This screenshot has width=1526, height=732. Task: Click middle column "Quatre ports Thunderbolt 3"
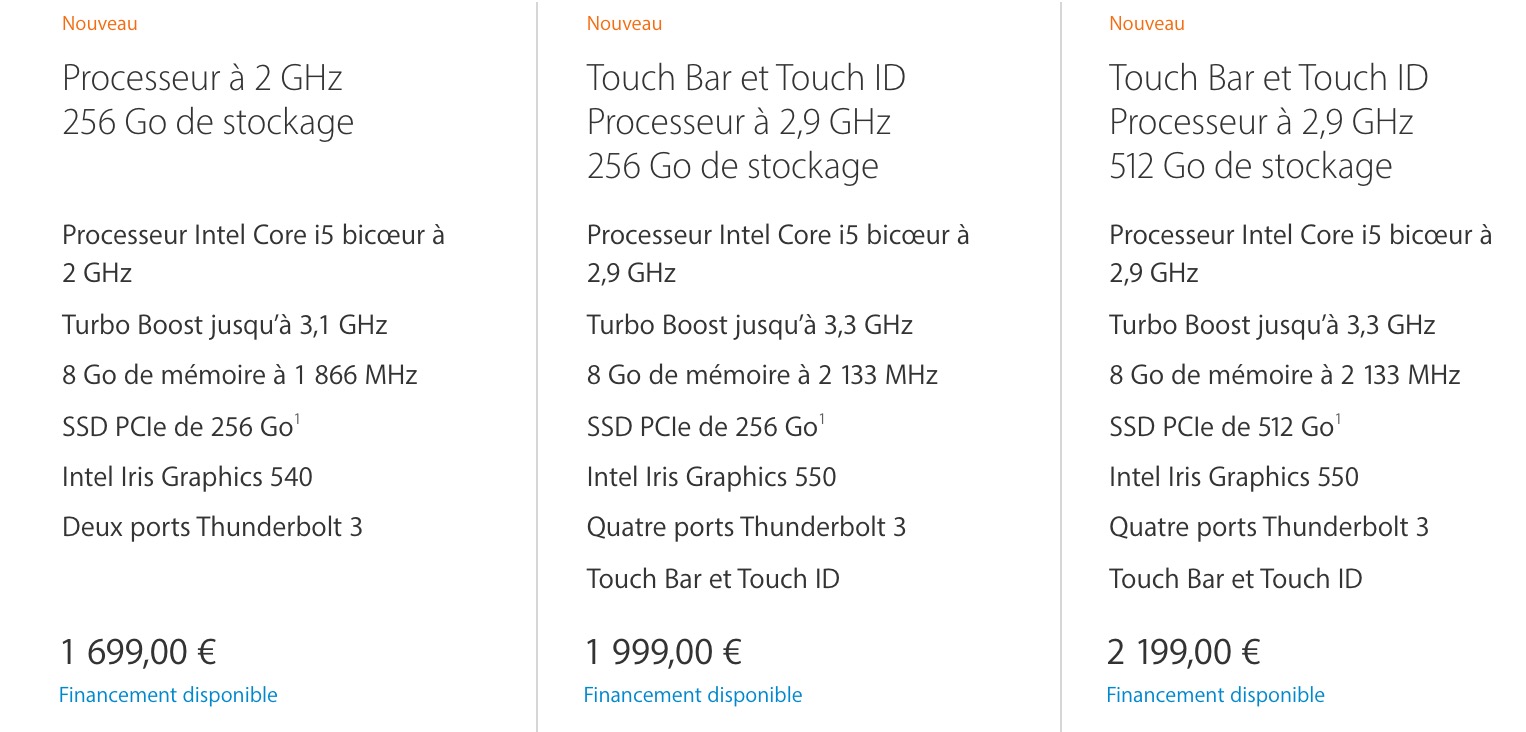(746, 527)
